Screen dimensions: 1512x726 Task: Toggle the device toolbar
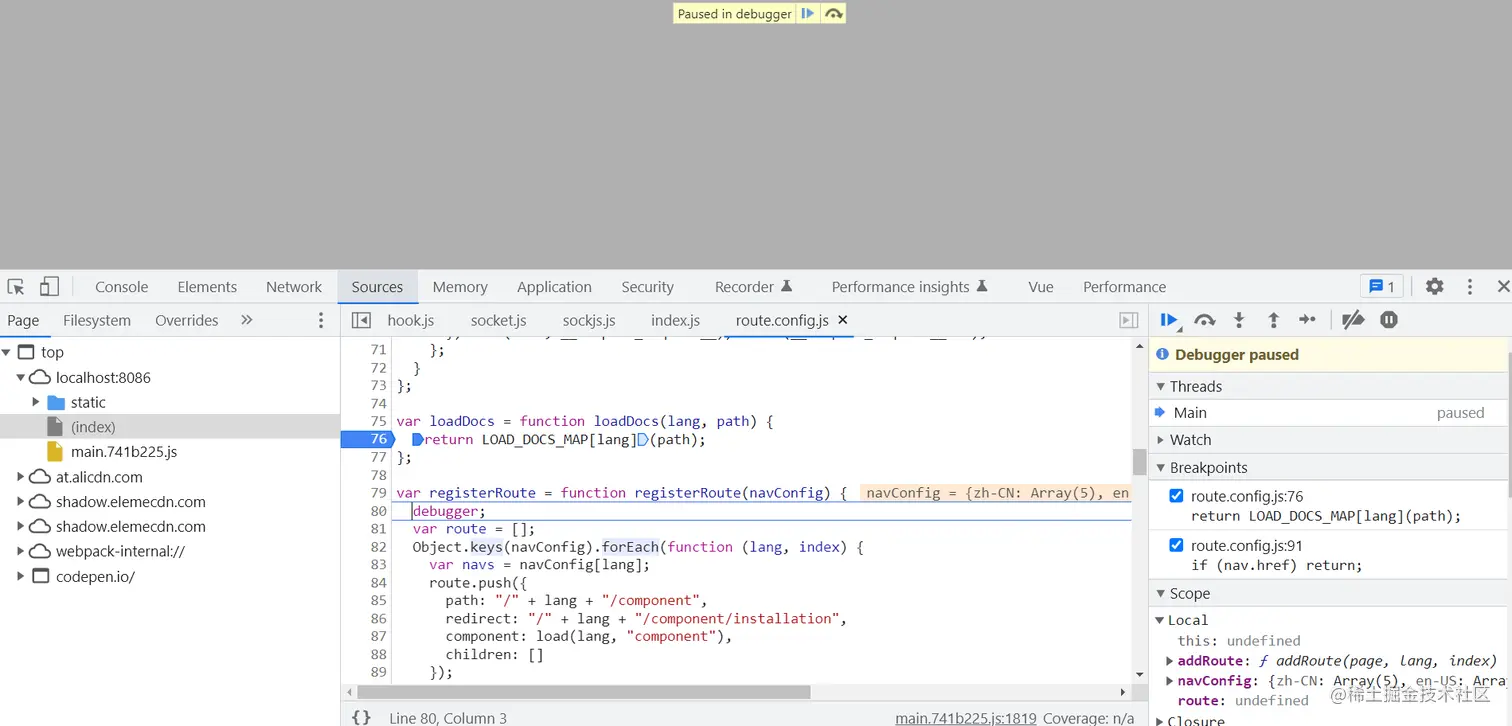[49, 287]
